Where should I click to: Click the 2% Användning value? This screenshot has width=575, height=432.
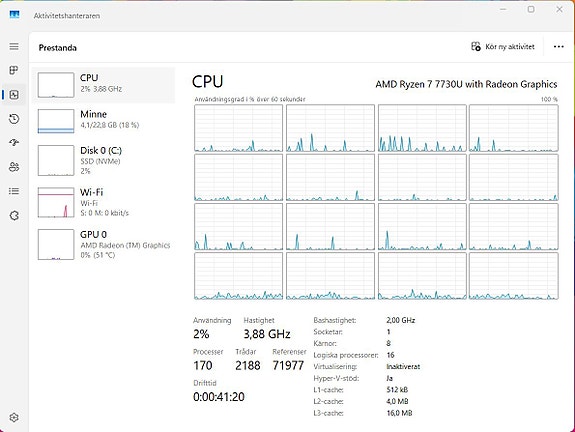(x=201, y=334)
